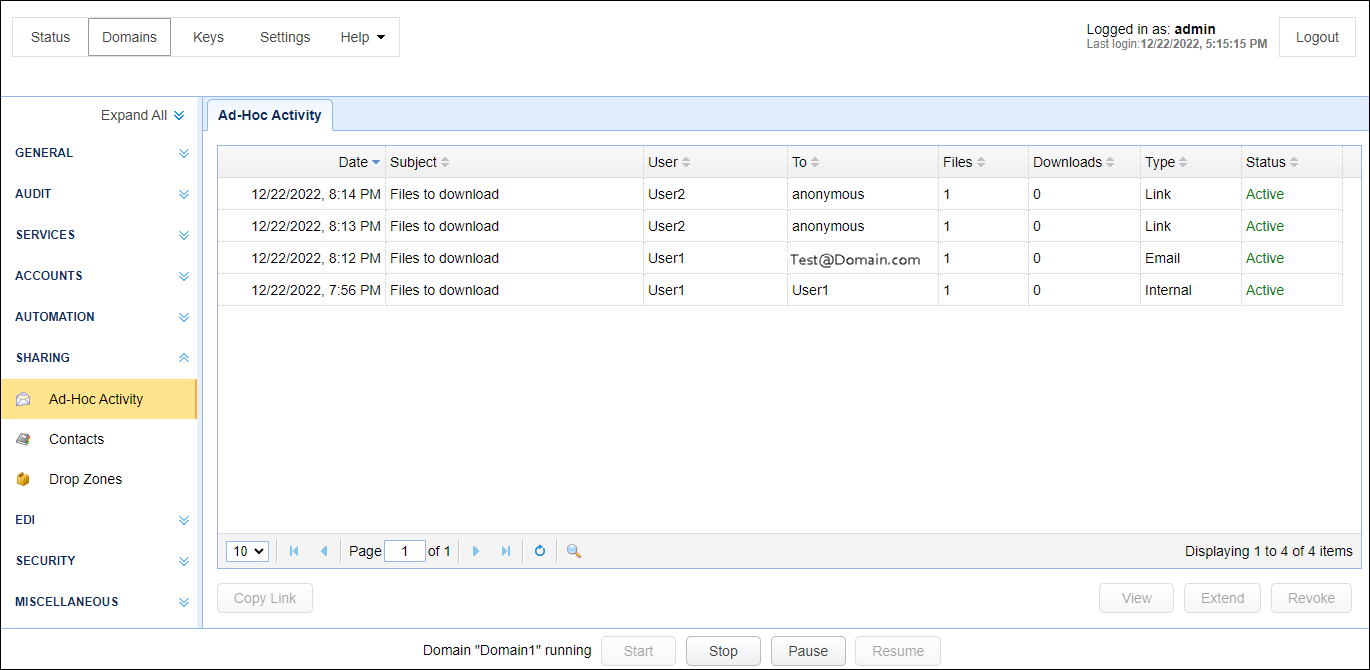Click the Revoke button
This screenshot has width=1370, height=670.
(1311, 598)
